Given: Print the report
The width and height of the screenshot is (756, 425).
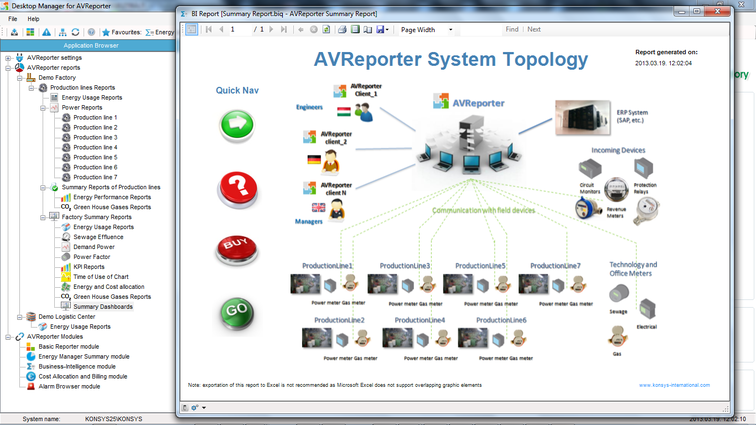Looking at the screenshot, I should (x=342, y=29).
